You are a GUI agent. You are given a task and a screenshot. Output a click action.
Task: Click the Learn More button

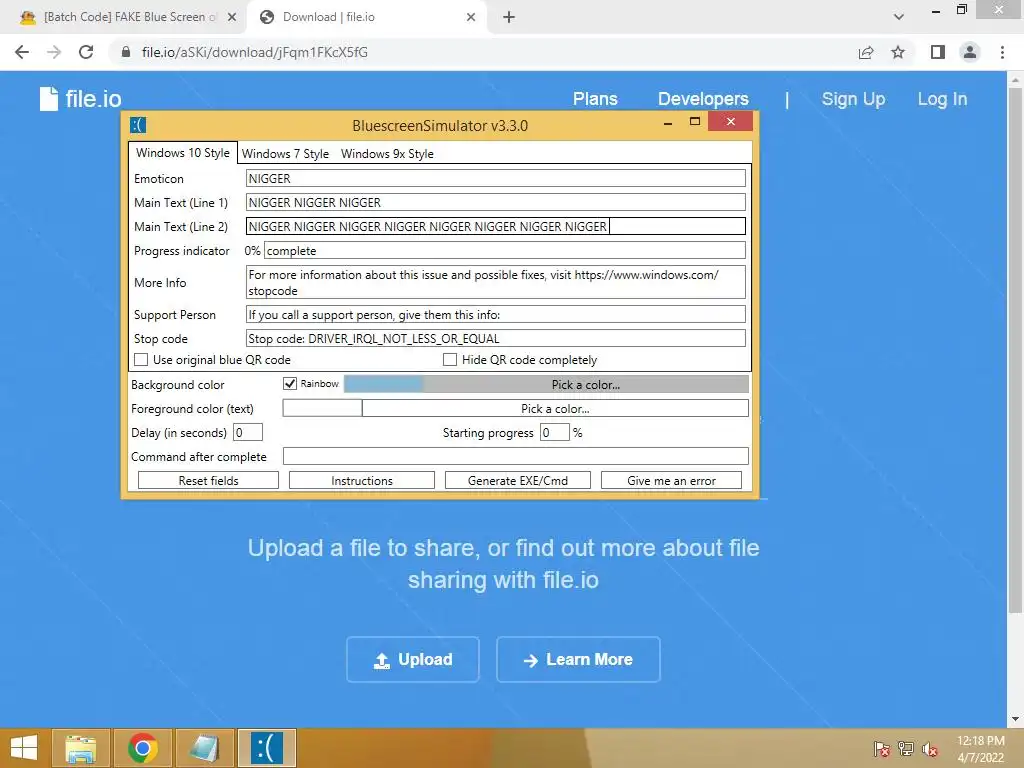tap(578, 660)
